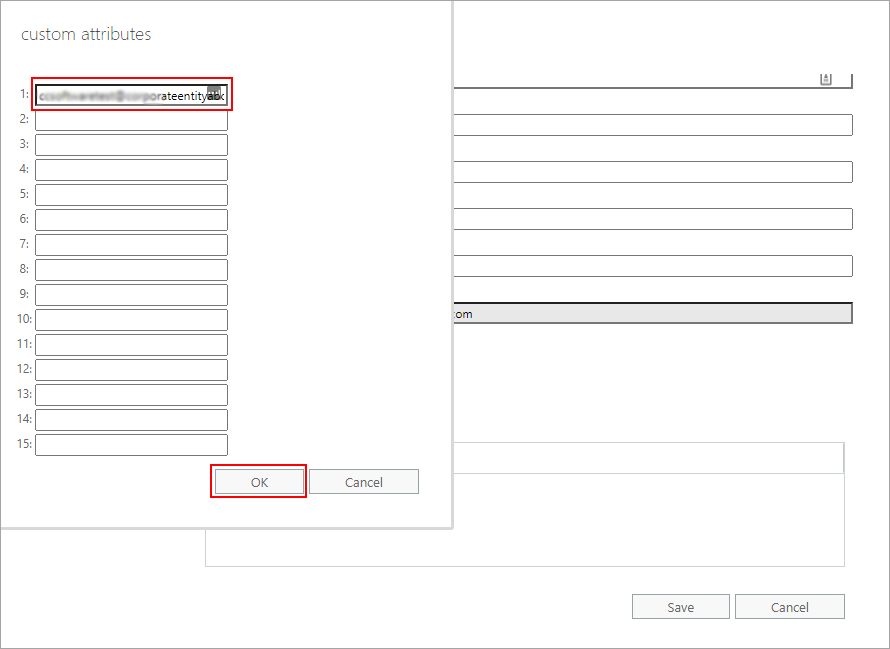Click into custom attribute 4 field
This screenshot has height=649, width=890.
[x=131, y=170]
